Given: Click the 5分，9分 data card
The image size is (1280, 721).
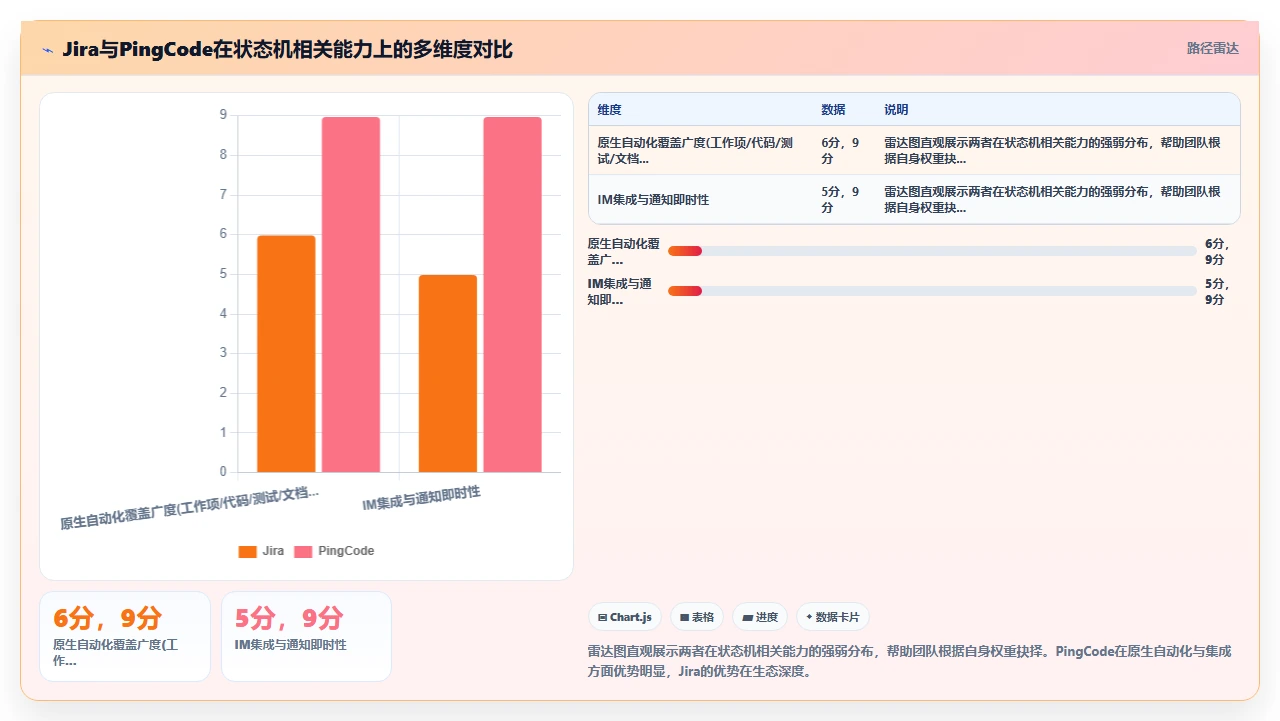Looking at the screenshot, I should pyautogui.click(x=306, y=636).
